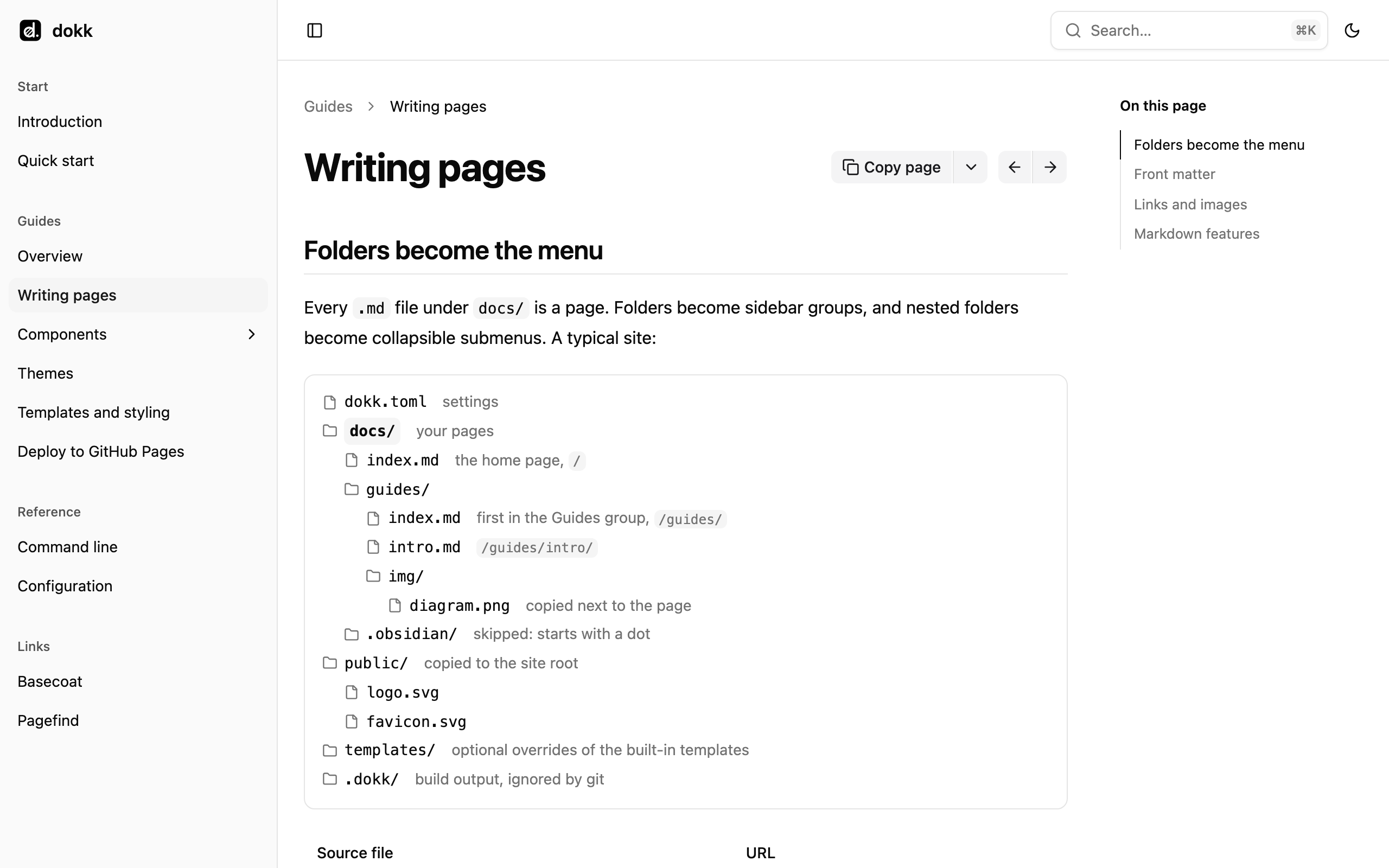
Task: Go to previous page with left arrow
Action: [1015, 167]
